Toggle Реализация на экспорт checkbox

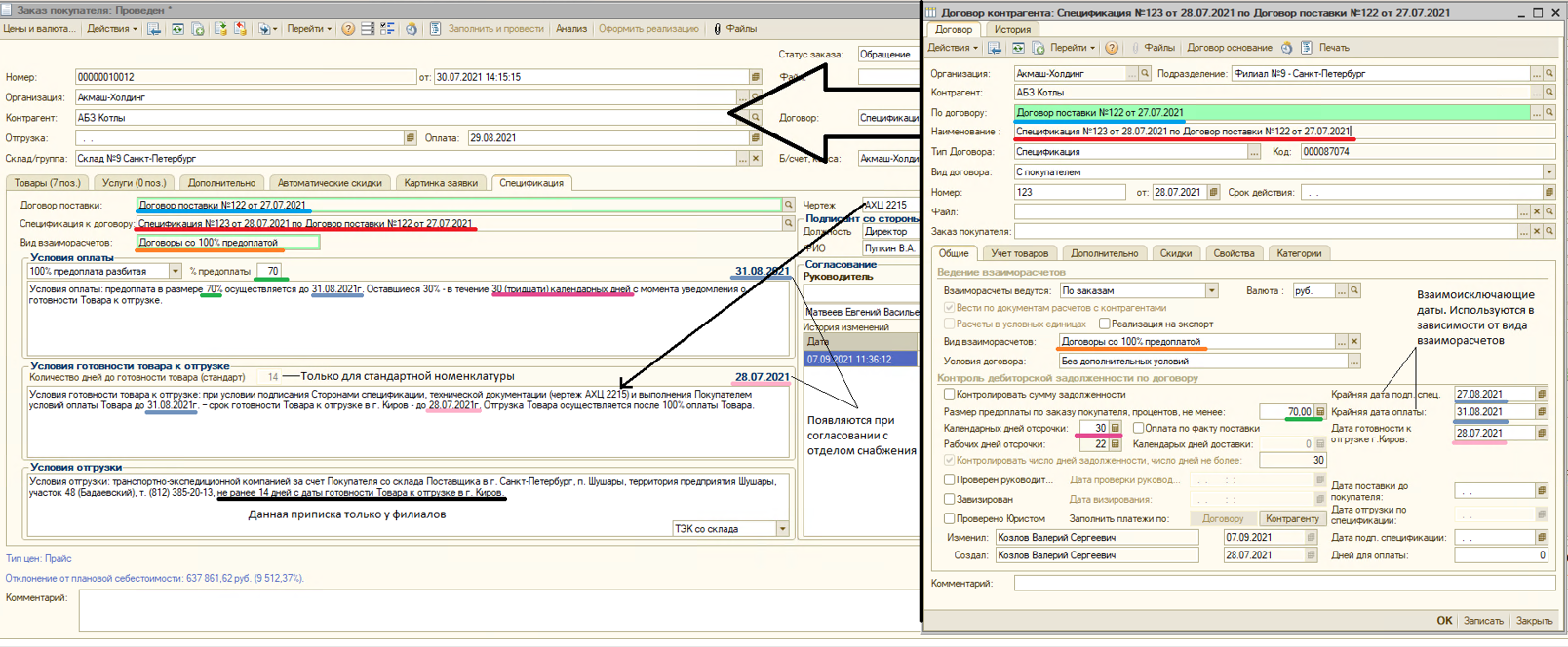click(1104, 323)
